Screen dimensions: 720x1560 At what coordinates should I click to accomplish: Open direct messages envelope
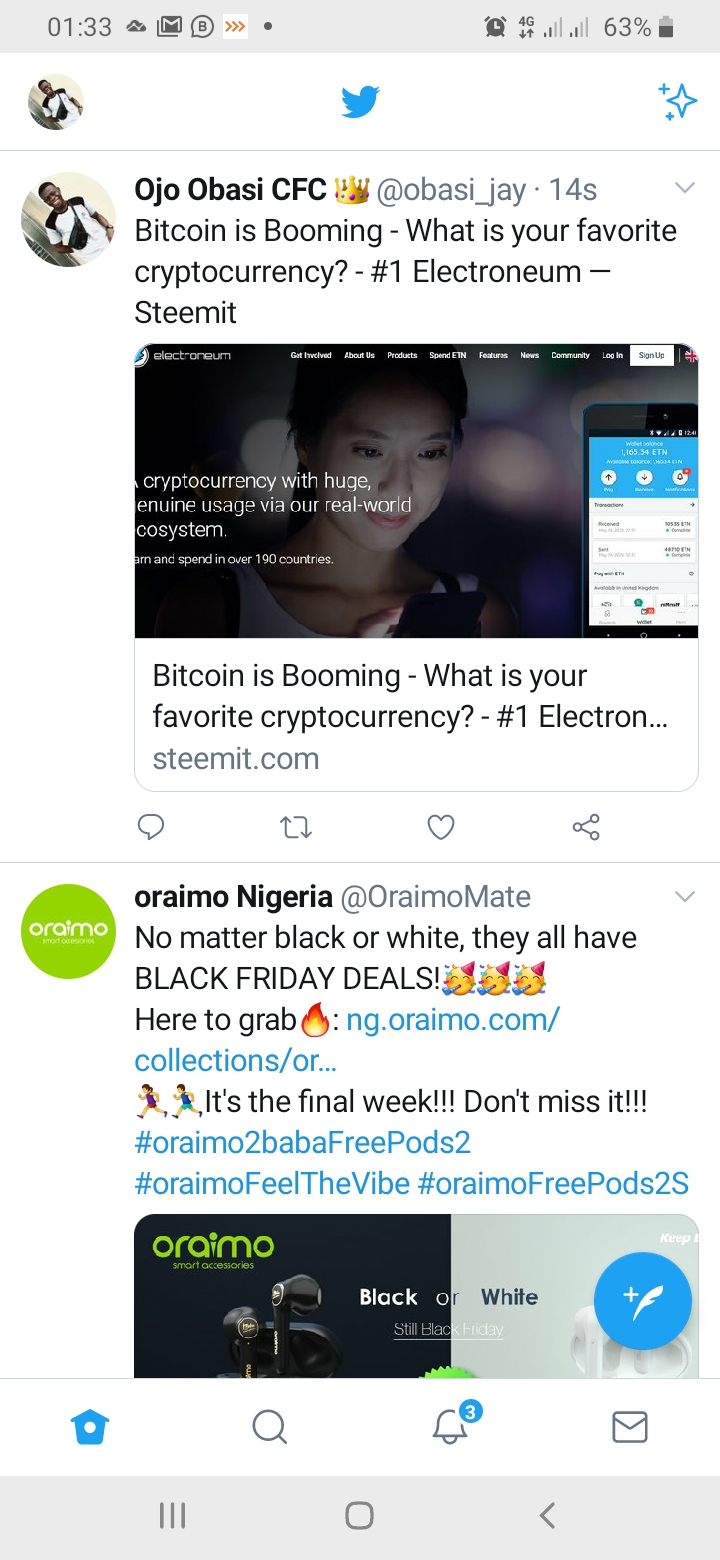pyautogui.click(x=630, y=1427)
